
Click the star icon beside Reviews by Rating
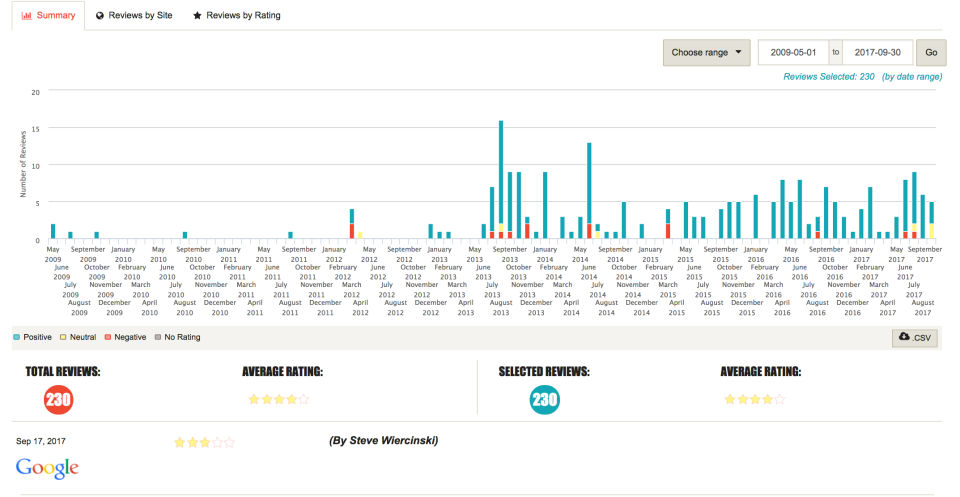pyautogui.click(x=197, y=16)
